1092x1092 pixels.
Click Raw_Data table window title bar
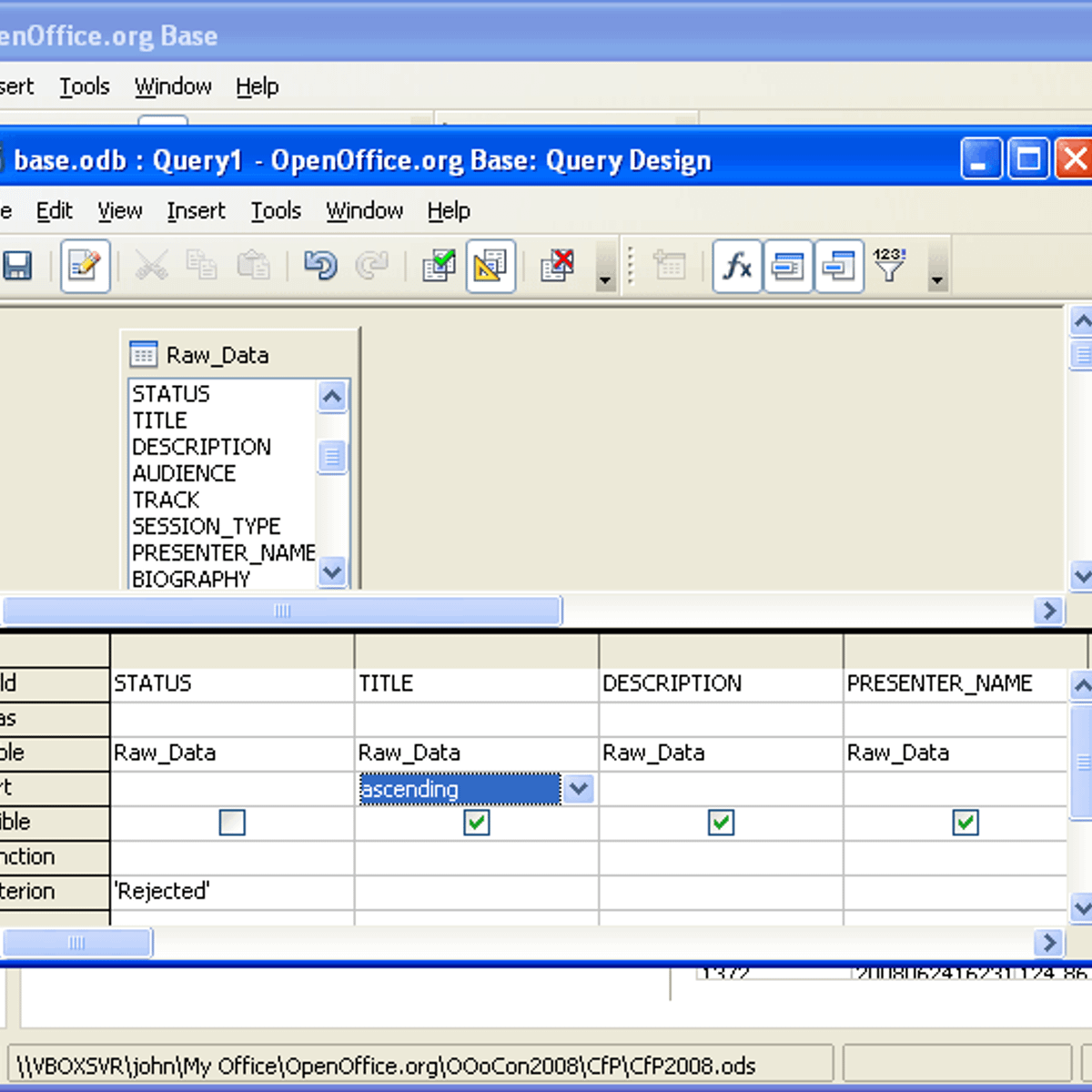coord(240,354)
